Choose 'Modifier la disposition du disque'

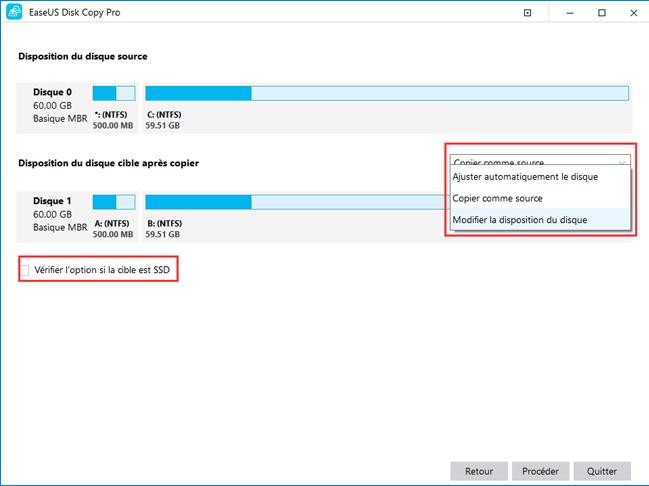[540, 220]
